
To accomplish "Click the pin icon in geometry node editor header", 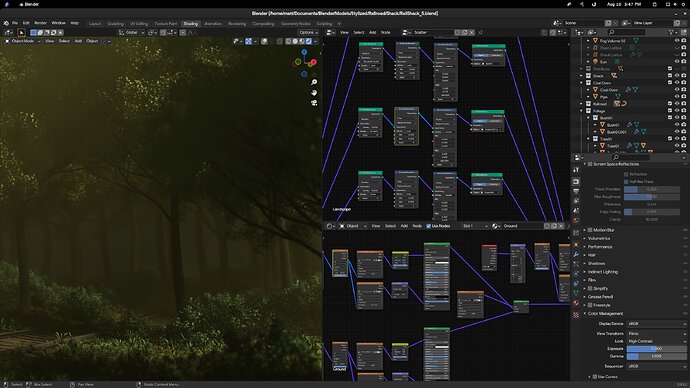I will click(481, 33).
